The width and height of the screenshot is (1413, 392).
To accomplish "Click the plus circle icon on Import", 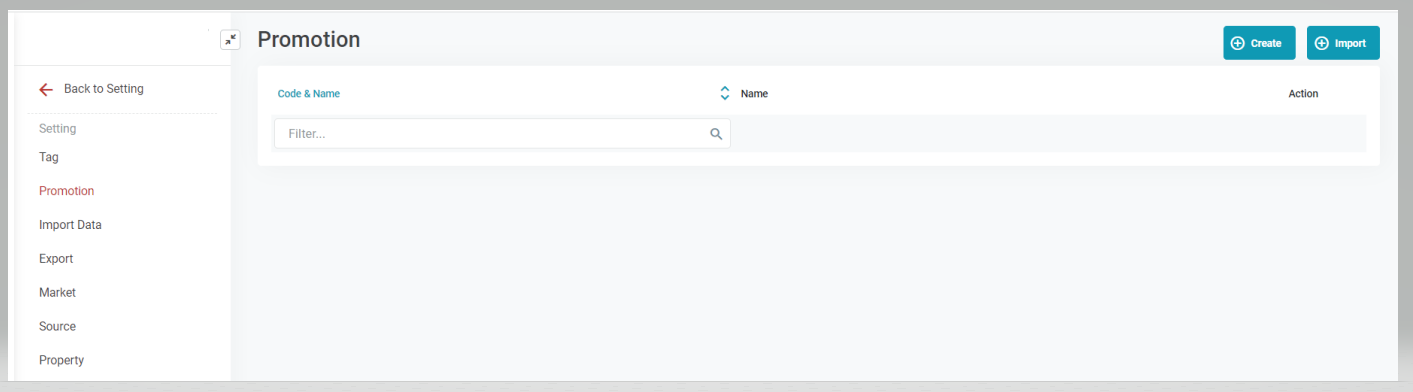I will tap(1322, 43).
